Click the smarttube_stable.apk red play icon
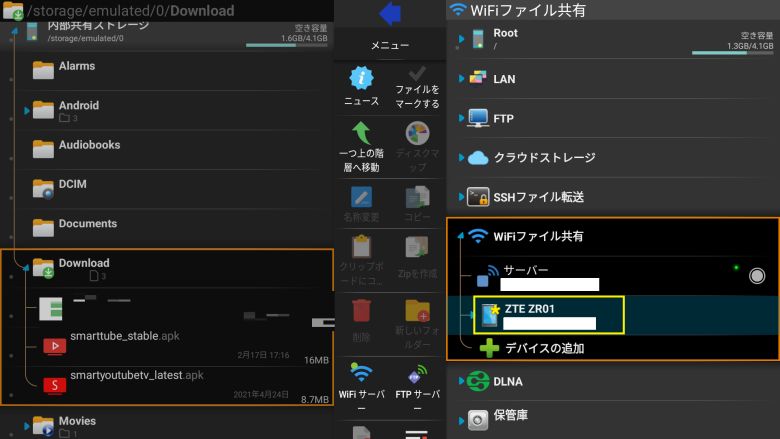 pos(55,346)
